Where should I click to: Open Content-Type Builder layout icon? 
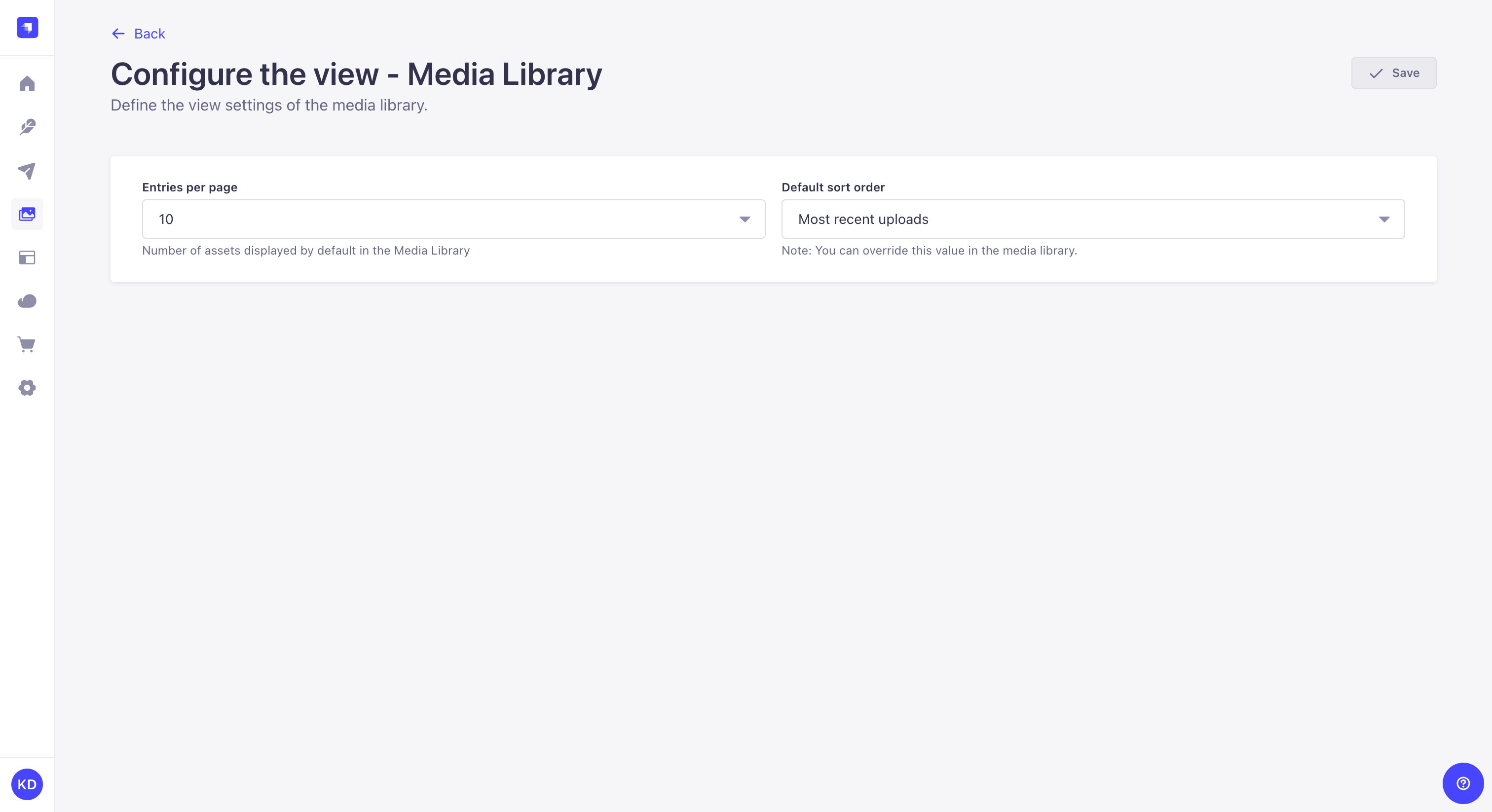[27, 258]
